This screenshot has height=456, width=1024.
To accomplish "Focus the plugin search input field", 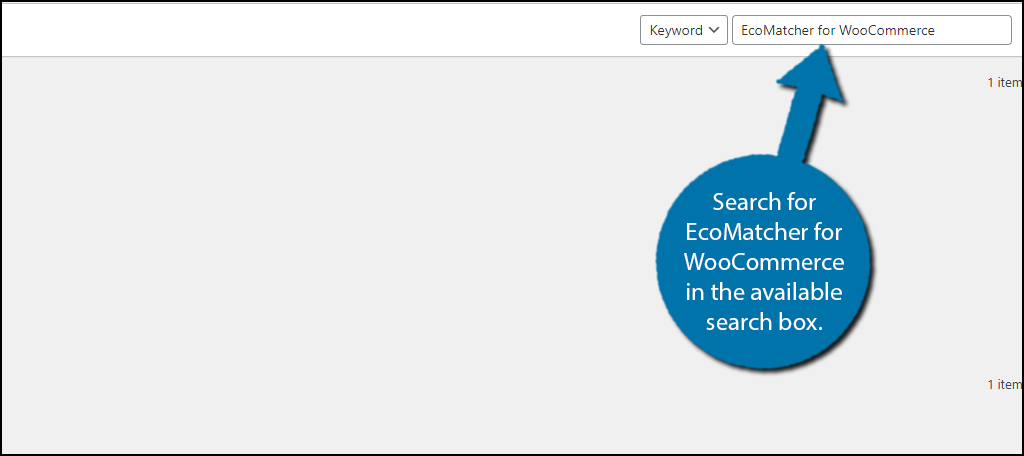I will coord(871,30).
